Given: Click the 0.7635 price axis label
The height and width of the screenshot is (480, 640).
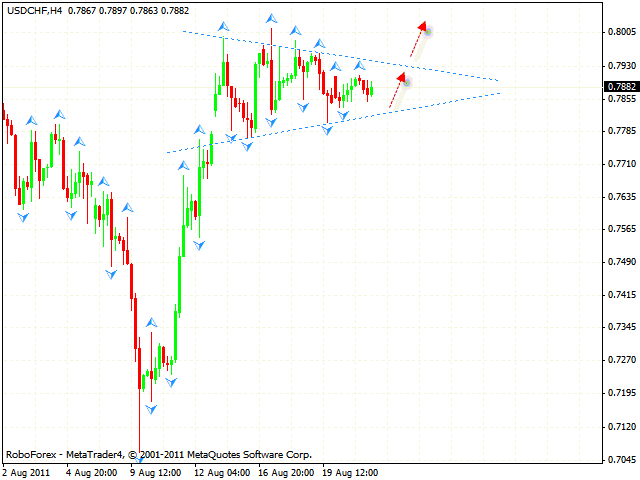Looking at the screenshot, I should coord(621,196).
